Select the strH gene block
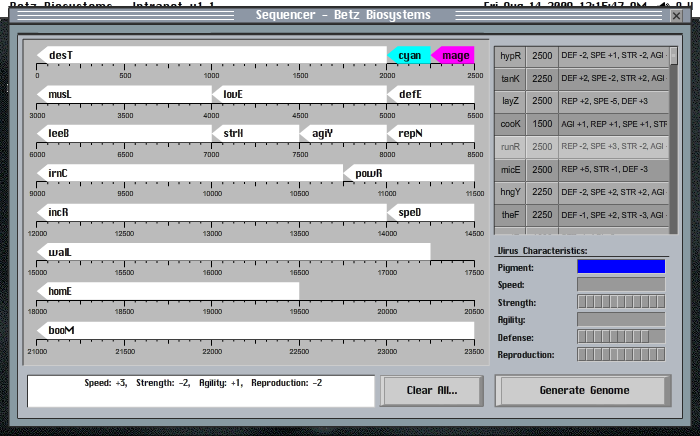 (255, 132)
